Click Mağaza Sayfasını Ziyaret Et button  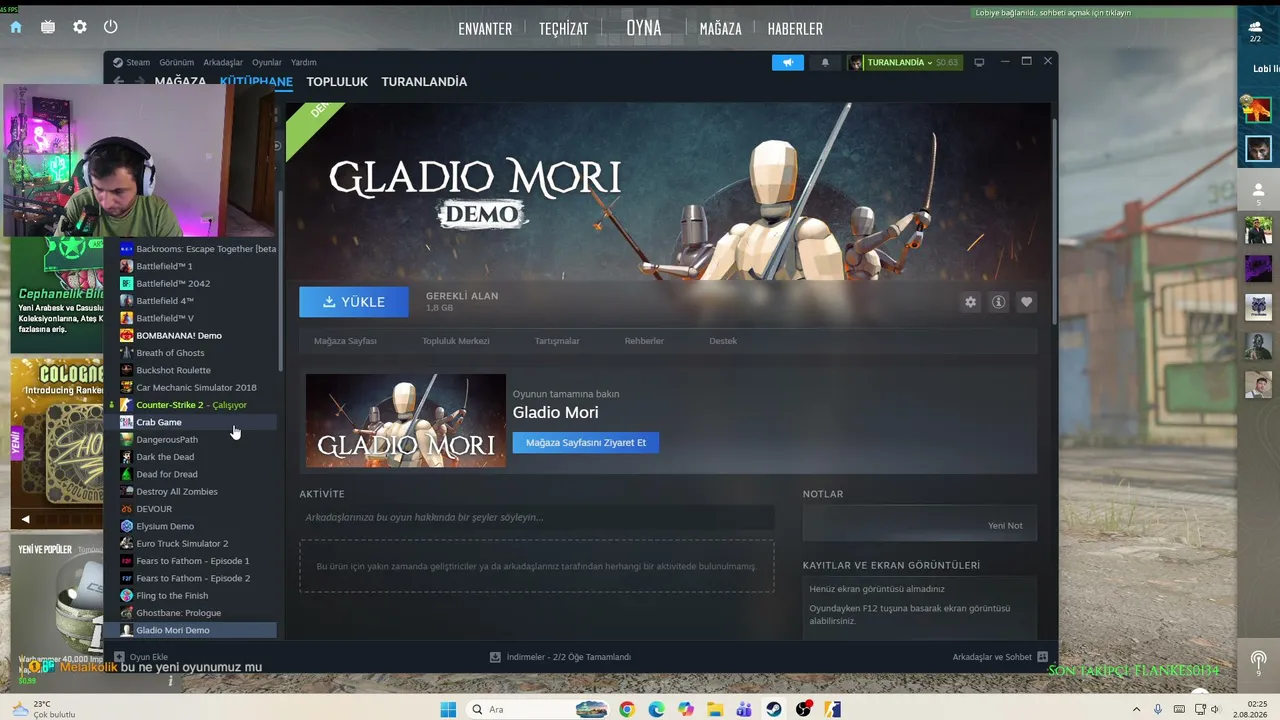586,442
